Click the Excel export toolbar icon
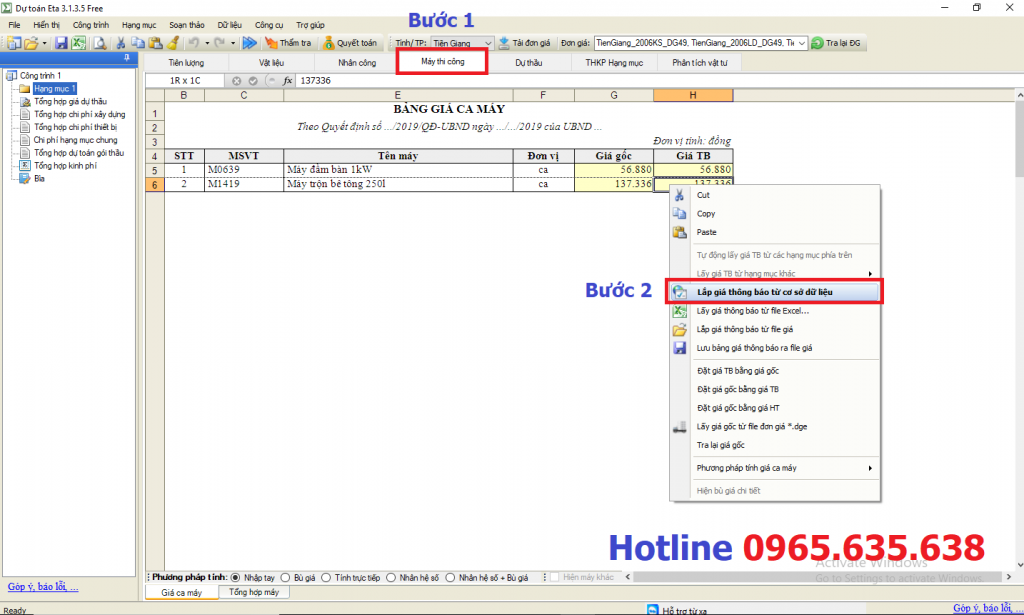The height and width of the screenshot is (615, 1024). pyautogui.click(x=77, y=43)
